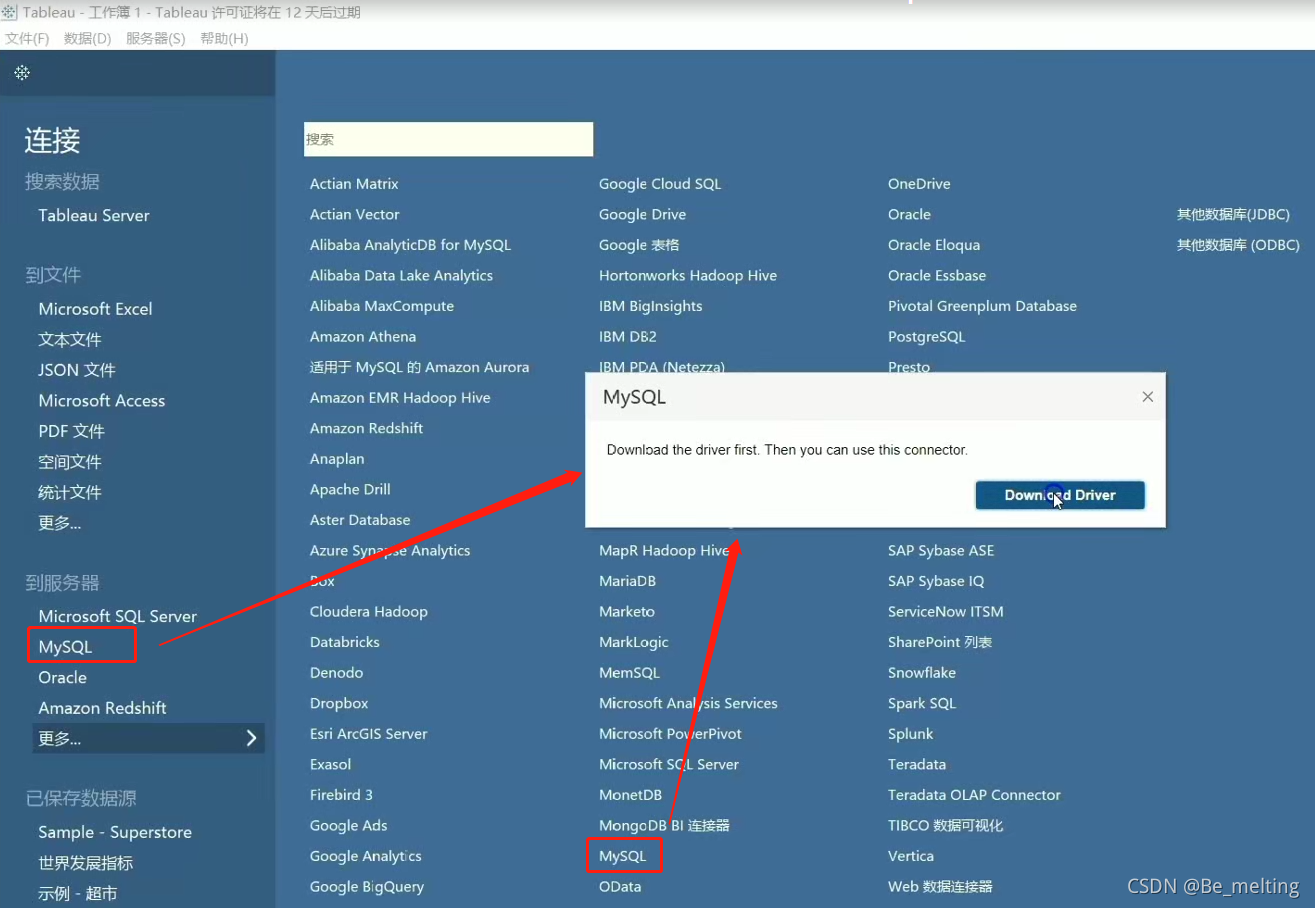
Task: Select Actian Matrix connector
Action: (x=354, y=184)
